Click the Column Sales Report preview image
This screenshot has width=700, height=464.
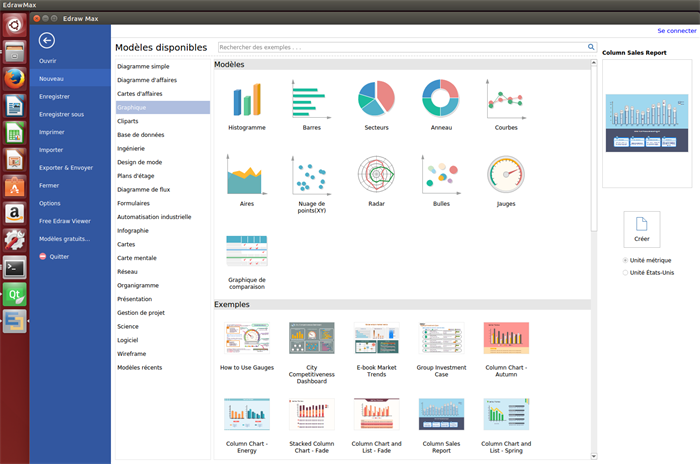[646, 123]
